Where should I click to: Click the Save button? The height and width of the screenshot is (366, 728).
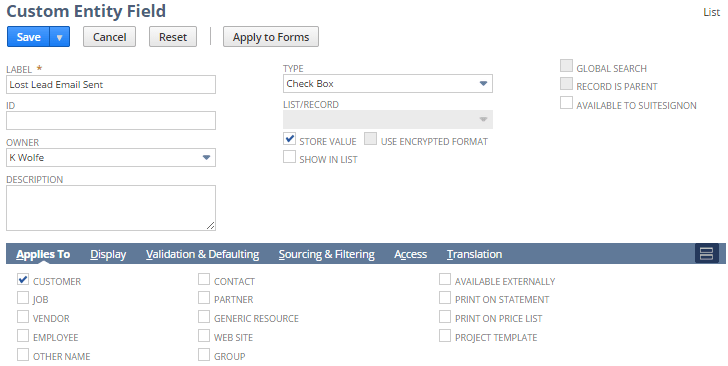[x=28, y=37]
